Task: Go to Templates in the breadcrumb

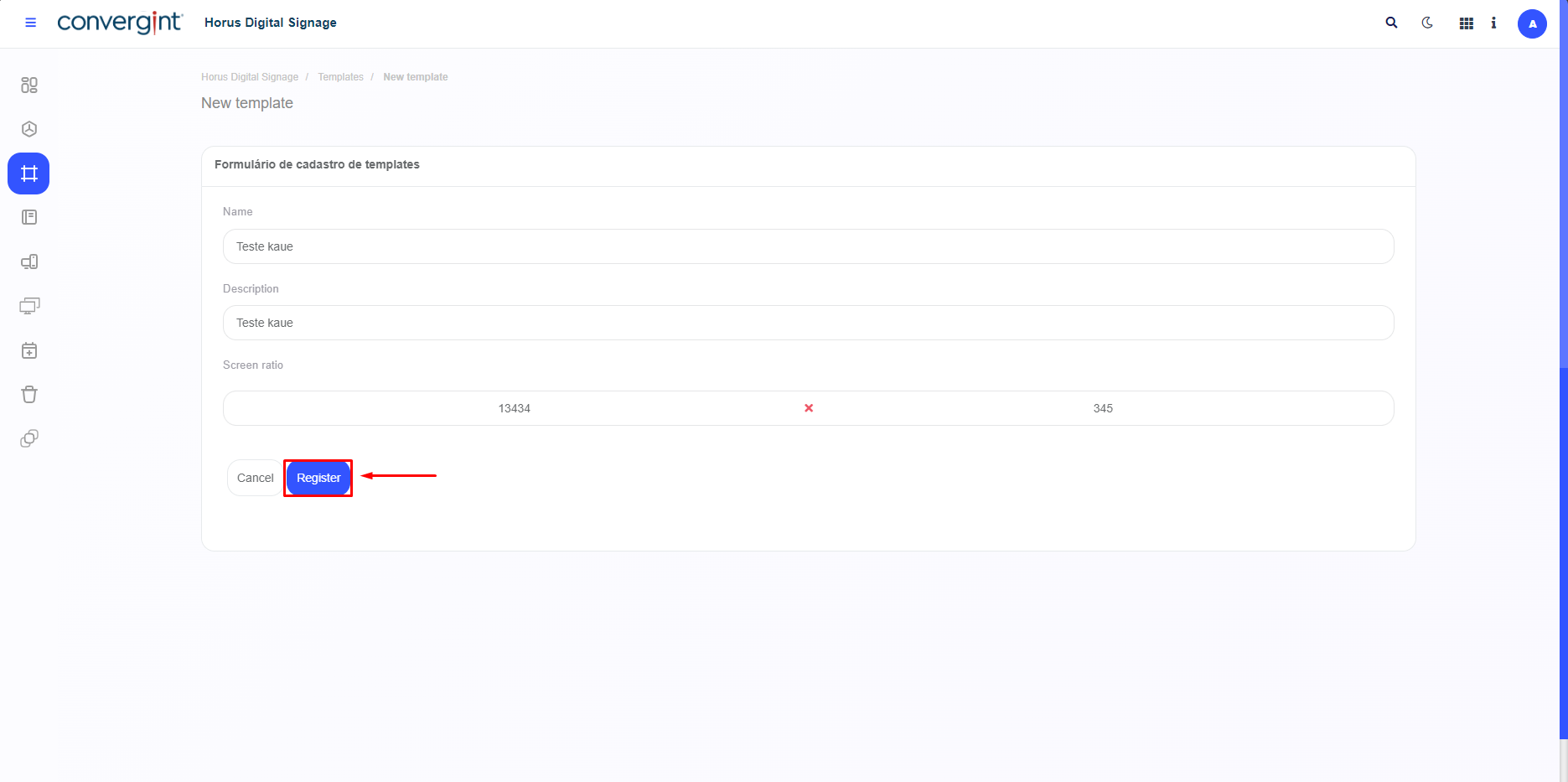Action: (340, 77)
